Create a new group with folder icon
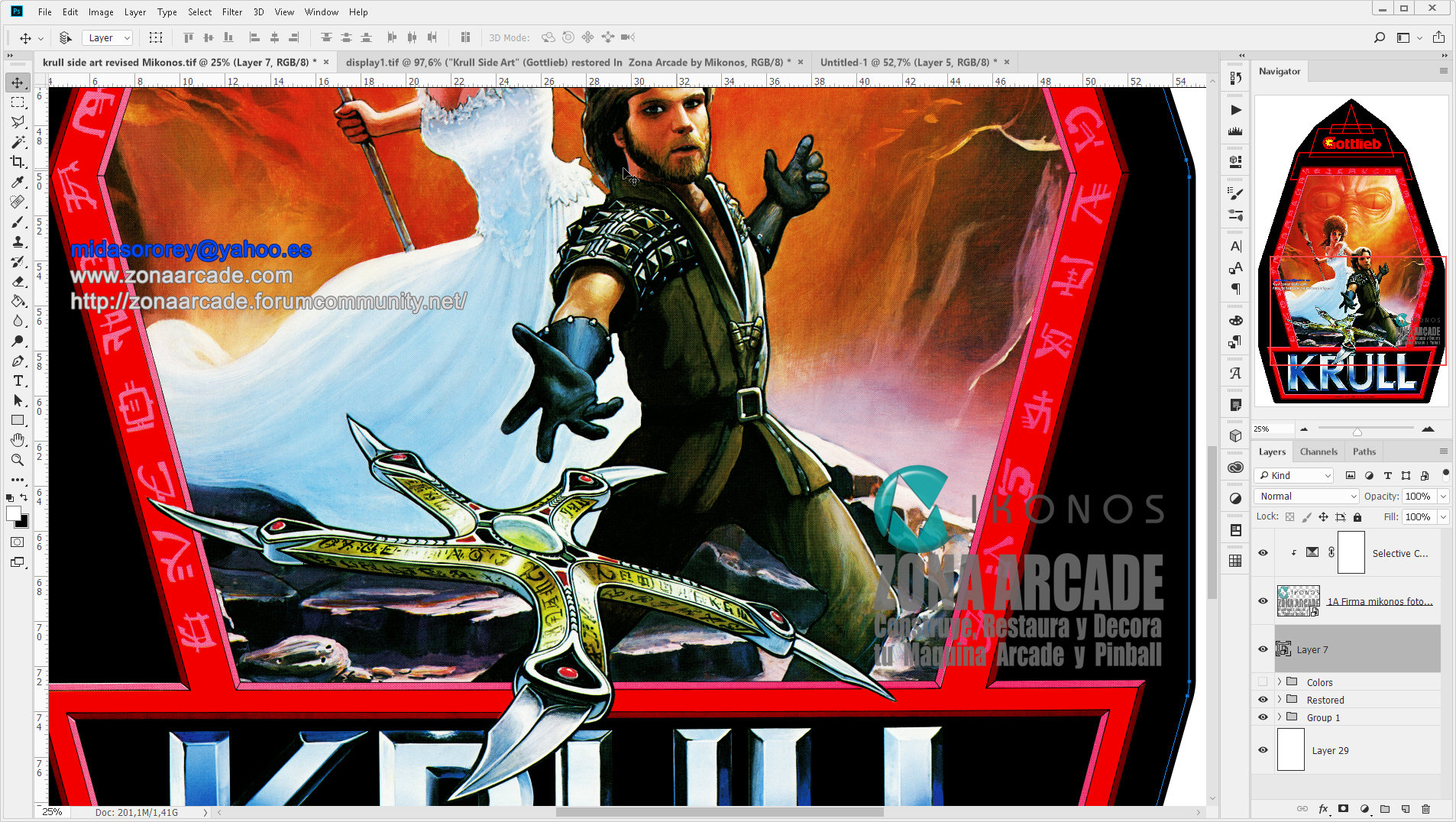Screen dimensions: 1456x822 coord(1385,809)
